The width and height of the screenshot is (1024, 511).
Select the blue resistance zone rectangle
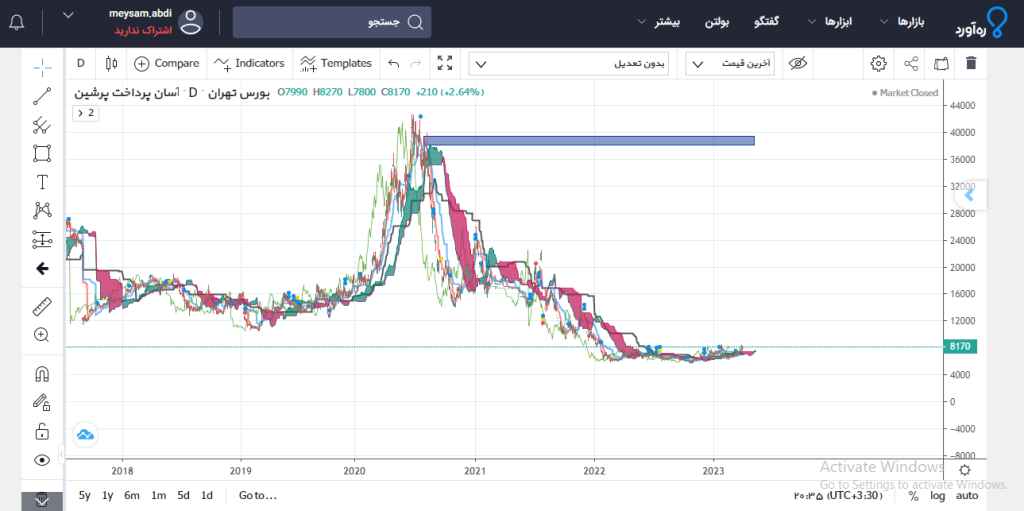tap(589, 140)
